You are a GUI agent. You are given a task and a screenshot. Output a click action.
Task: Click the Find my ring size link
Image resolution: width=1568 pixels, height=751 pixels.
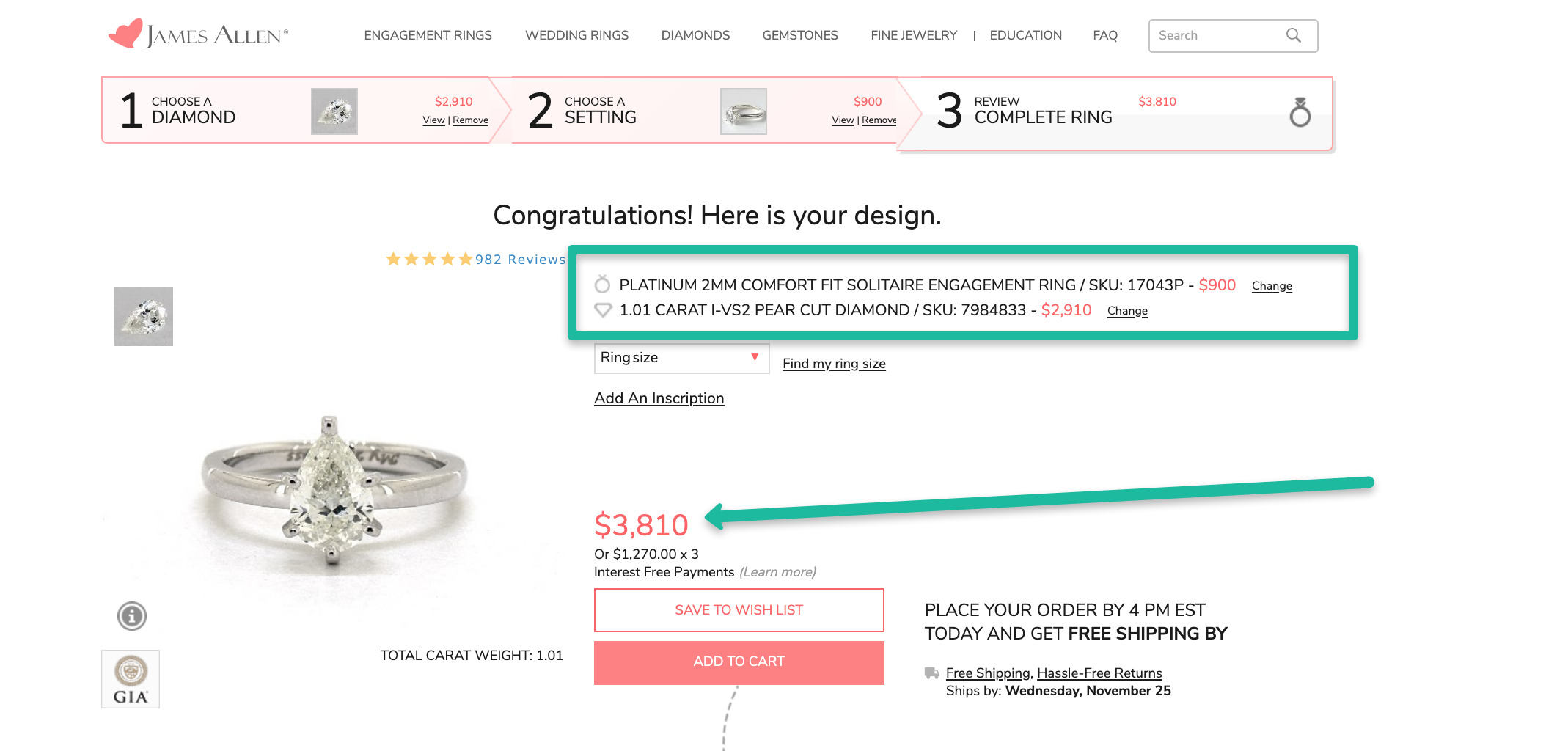tap(834, 364)
